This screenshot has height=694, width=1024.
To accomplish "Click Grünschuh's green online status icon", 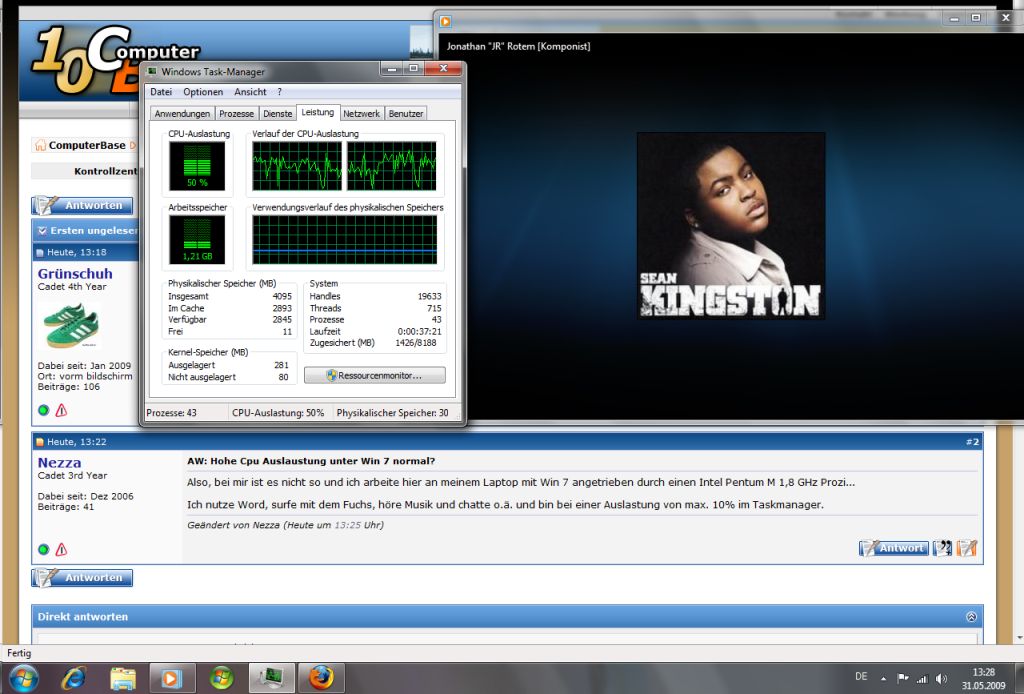I will (x=44, y=410).
